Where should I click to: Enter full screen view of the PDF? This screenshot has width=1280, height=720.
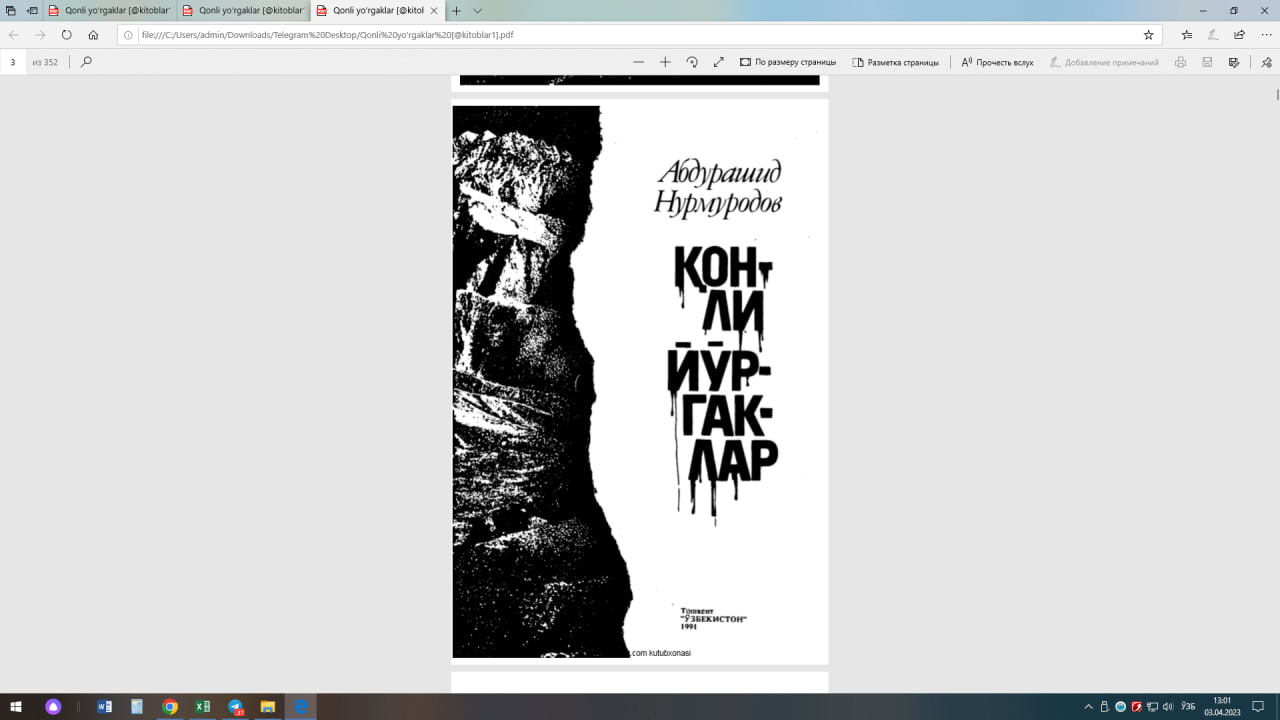click(x=718, y=62)
